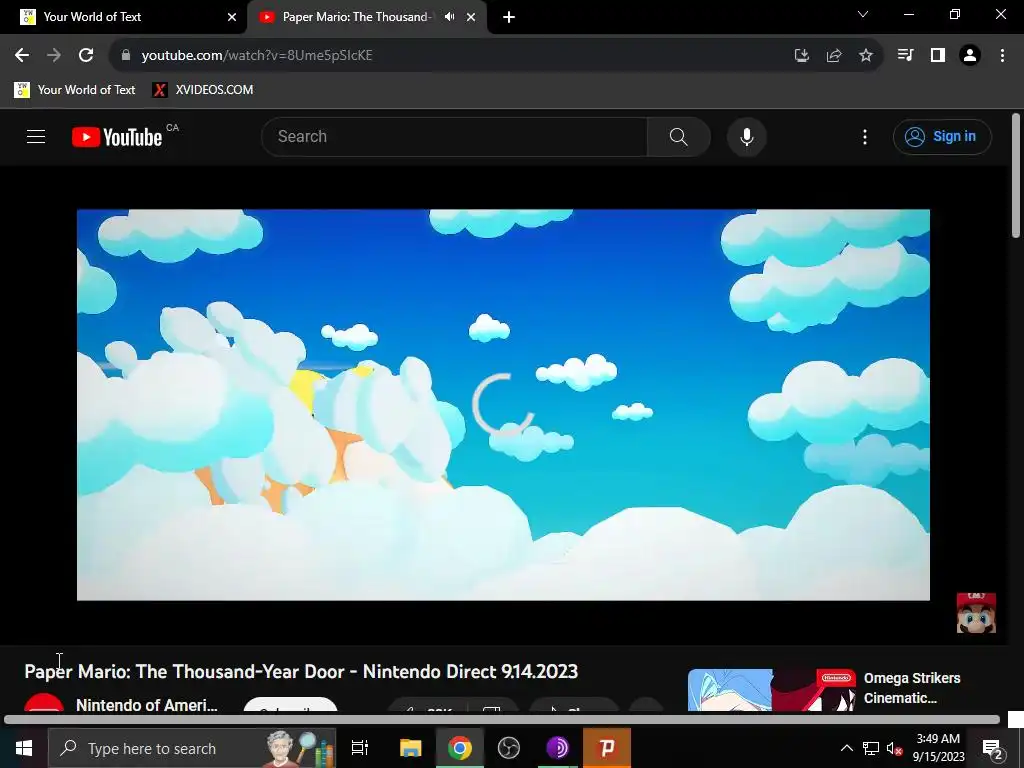The height and width of the screenshot is (768, 1024).
Task: Click the browser forward arrow
Action: tap(54, 56)
